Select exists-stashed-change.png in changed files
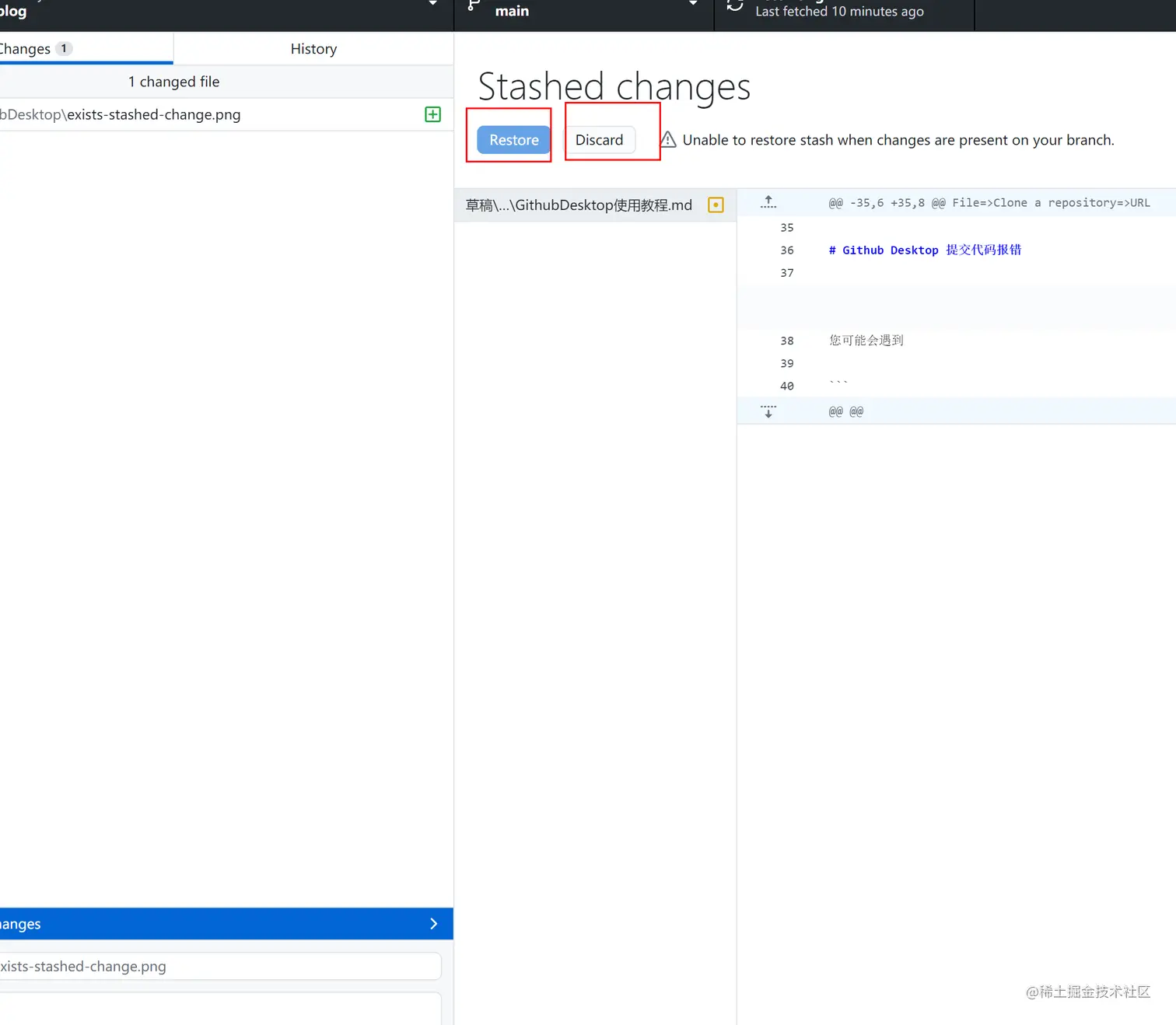Screen dimensions: 1176x1025 click(x=226, y=114)
